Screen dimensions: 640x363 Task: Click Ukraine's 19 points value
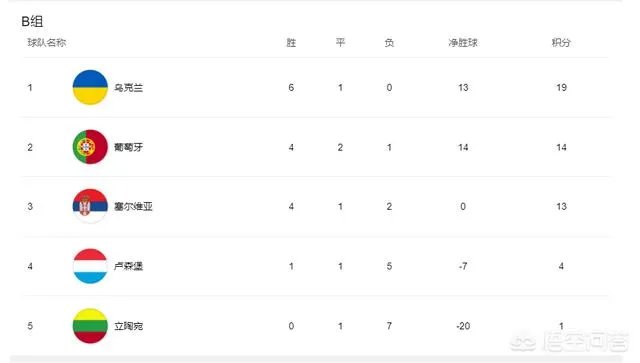click(x=562, y=87)
